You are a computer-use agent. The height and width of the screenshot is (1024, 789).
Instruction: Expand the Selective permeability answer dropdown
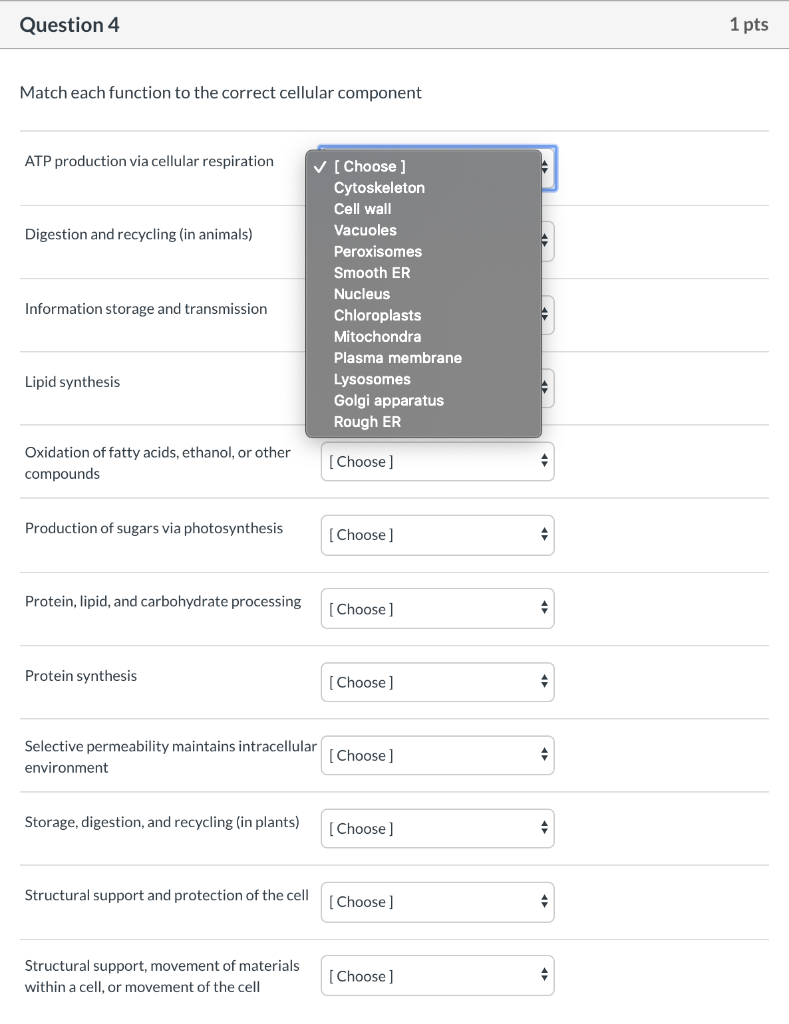coord(437,755)
